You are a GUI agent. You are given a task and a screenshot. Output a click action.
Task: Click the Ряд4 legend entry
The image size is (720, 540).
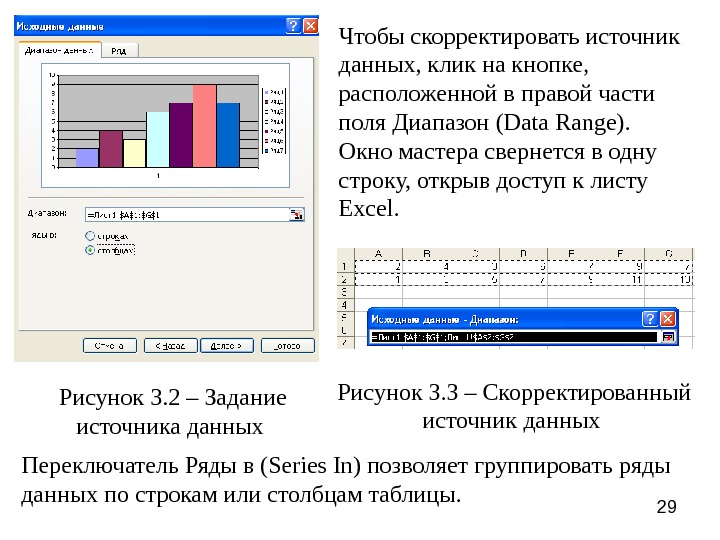coord(275,122)
